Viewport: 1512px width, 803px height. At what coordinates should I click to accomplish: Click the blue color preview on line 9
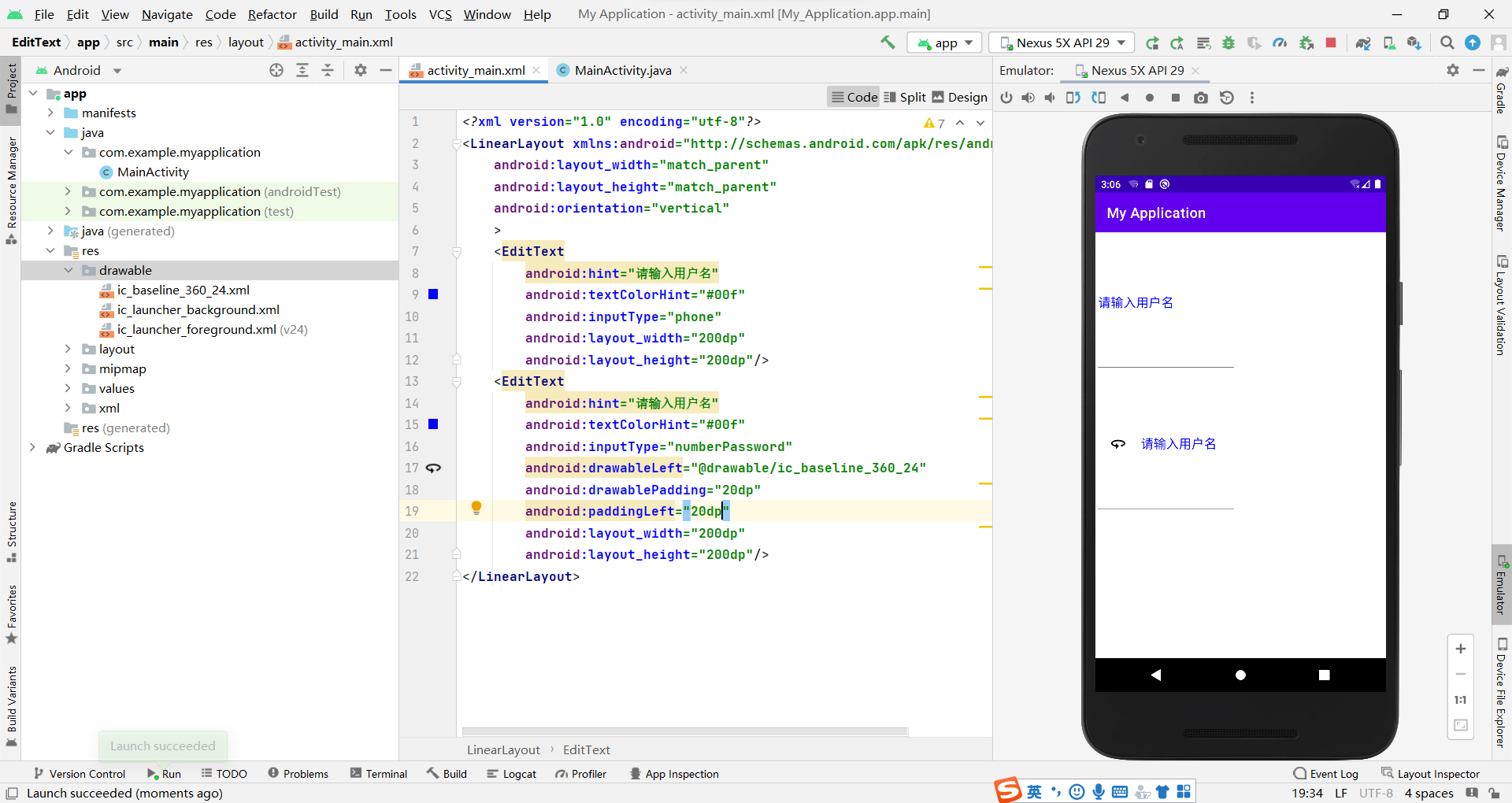(433, 294)
